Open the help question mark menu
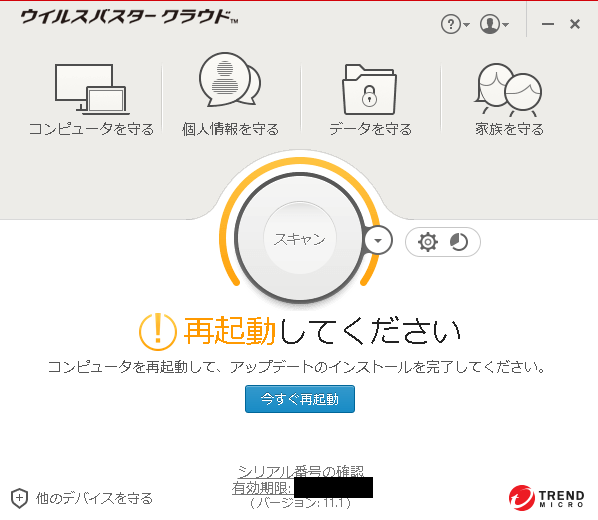The height and width of the screenshot is (520, 598). (455, 24)
